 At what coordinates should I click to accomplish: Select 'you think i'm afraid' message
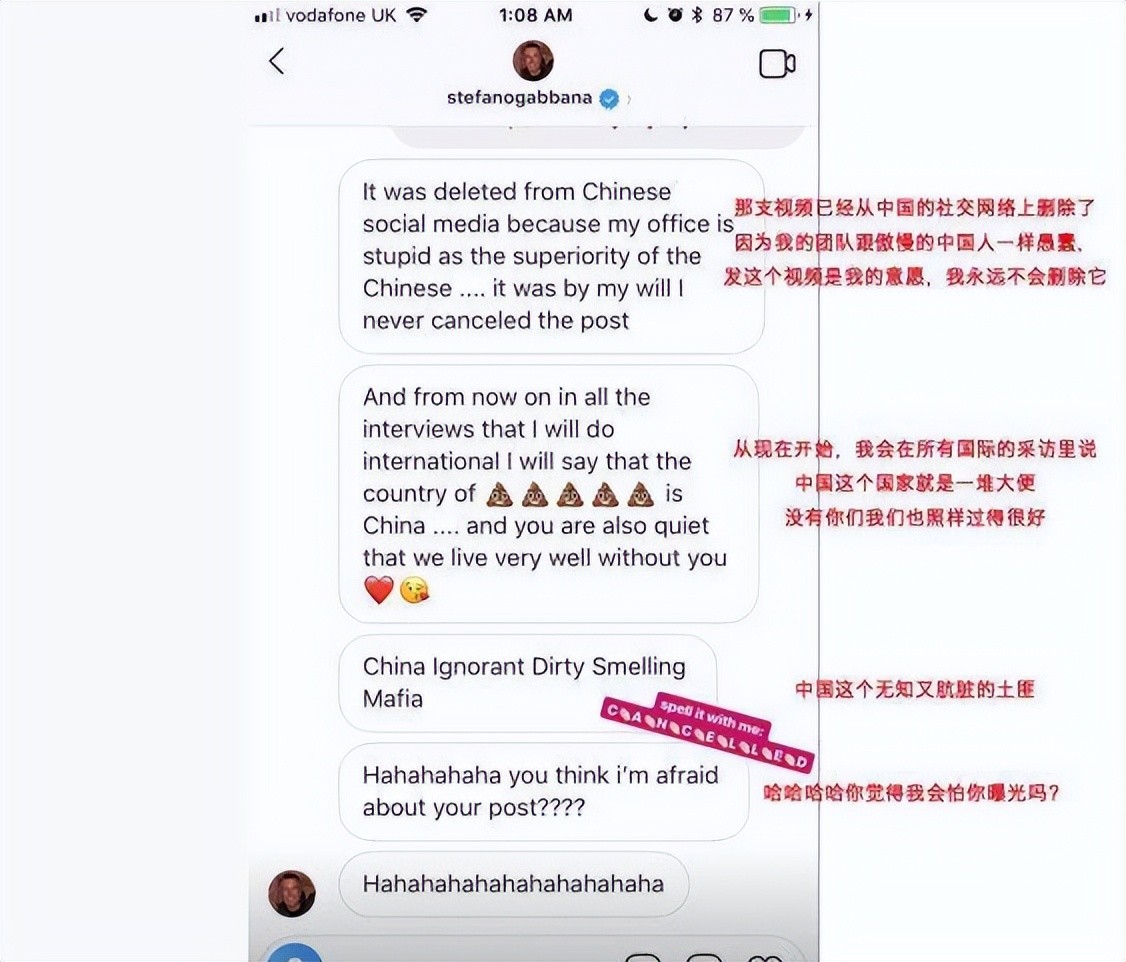tap(544, 791)
